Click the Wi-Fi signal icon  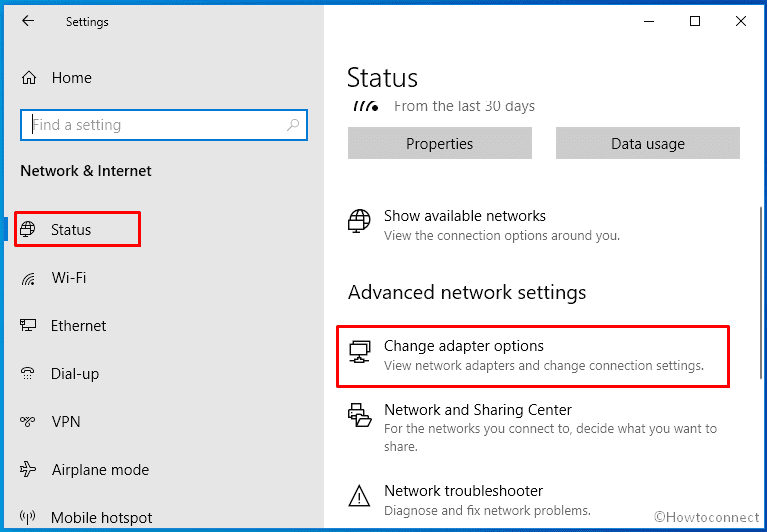tap(28, 279)
